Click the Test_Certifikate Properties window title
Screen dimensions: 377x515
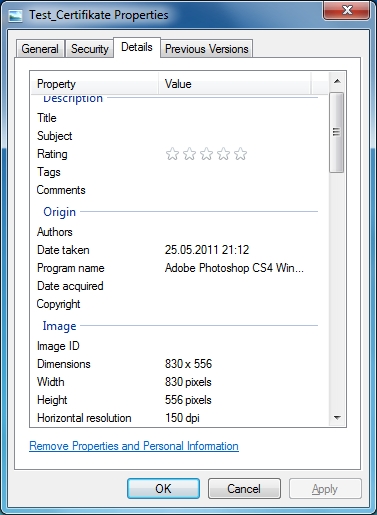tap(99, 15)
